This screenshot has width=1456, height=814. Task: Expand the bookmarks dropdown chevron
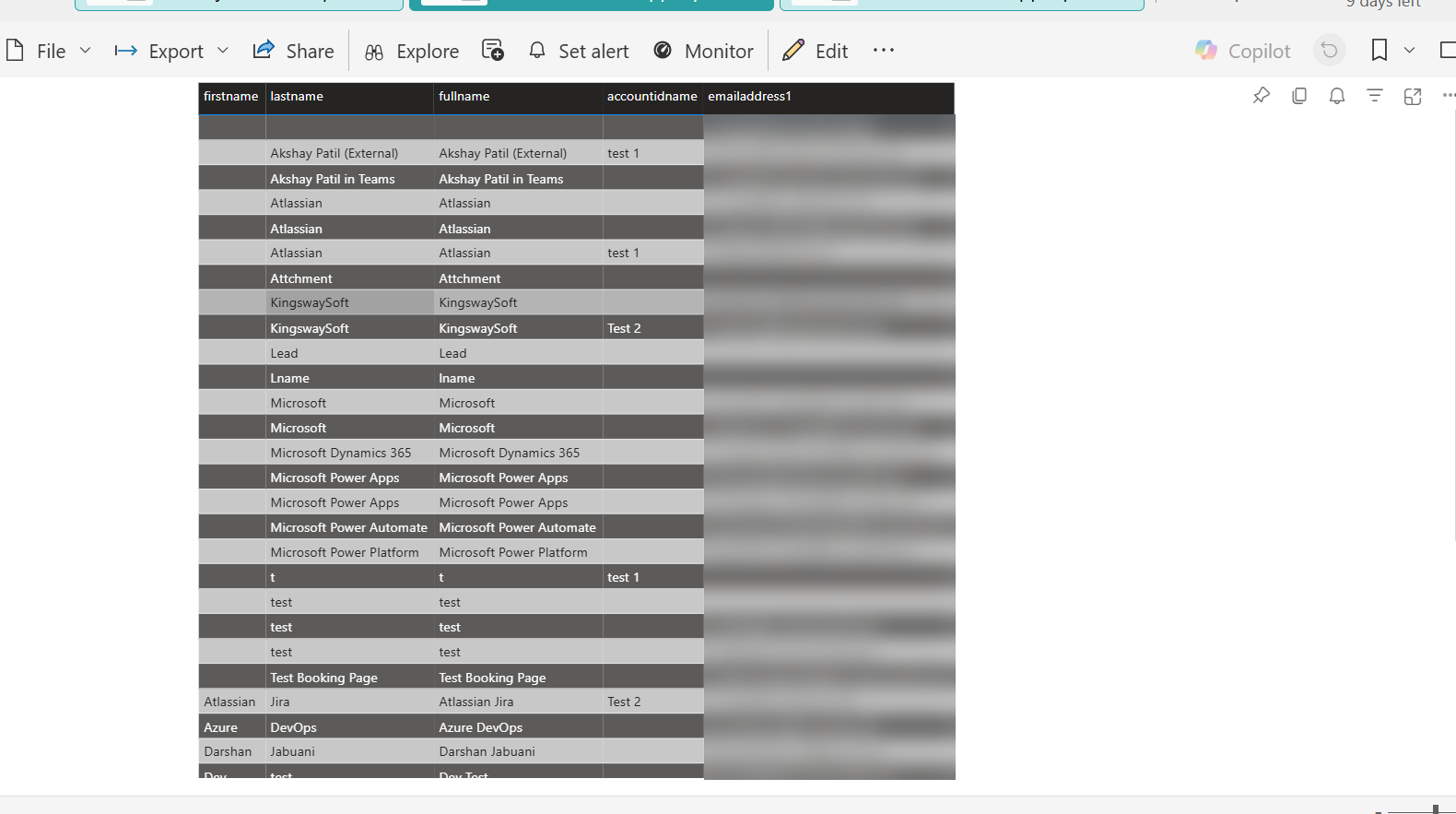point(1410,50)
